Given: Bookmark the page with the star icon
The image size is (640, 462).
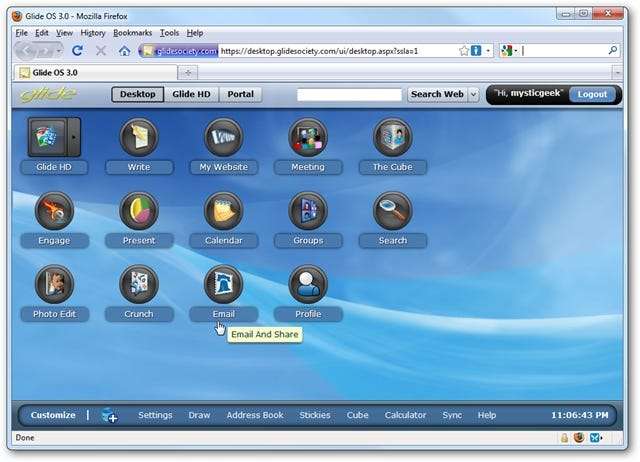Looking at the screenshot, I should click(x=464, y=51).
